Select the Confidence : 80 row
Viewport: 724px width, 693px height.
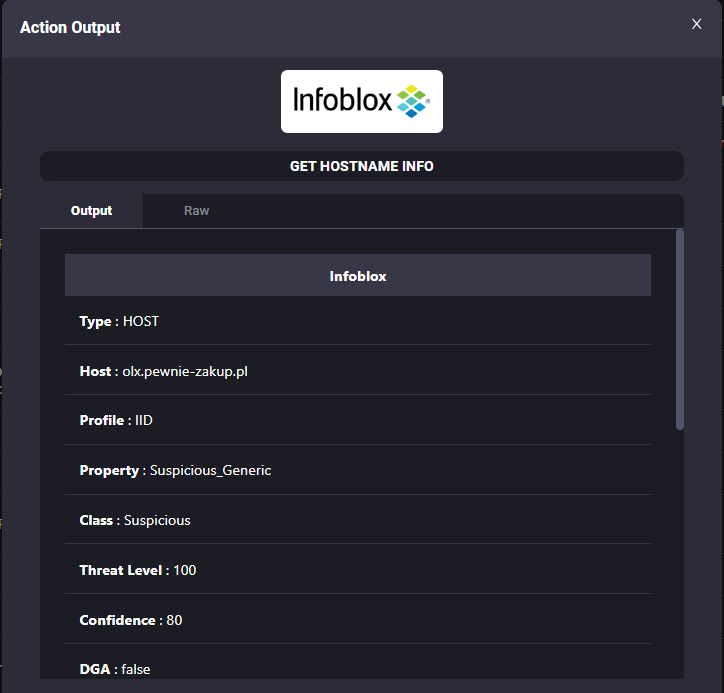click(358, 620)
